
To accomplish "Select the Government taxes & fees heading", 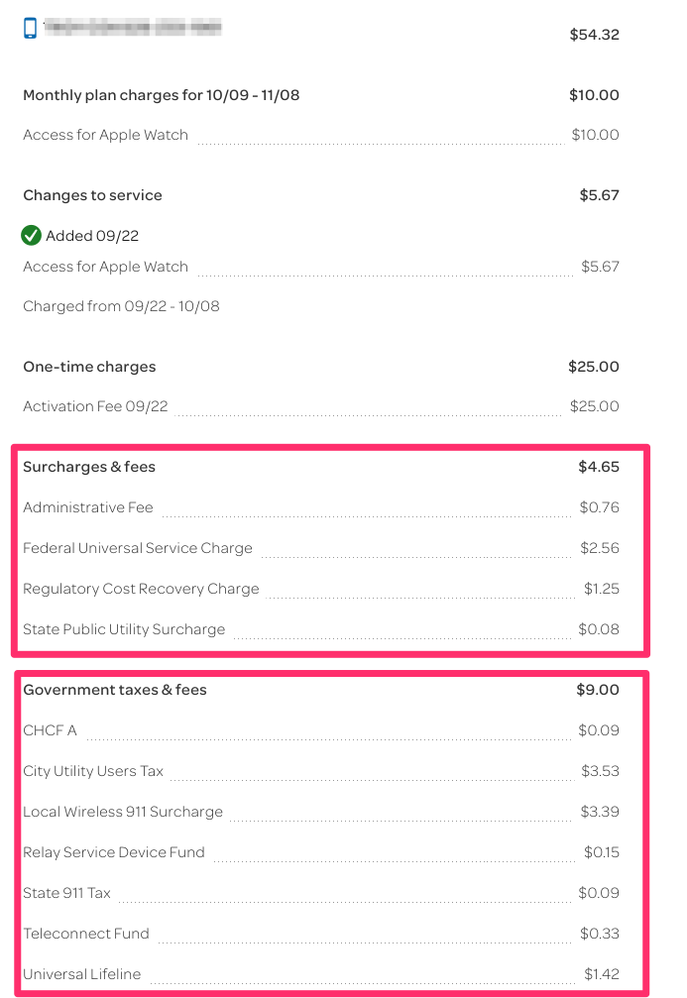I will click(x=115, y=690).
